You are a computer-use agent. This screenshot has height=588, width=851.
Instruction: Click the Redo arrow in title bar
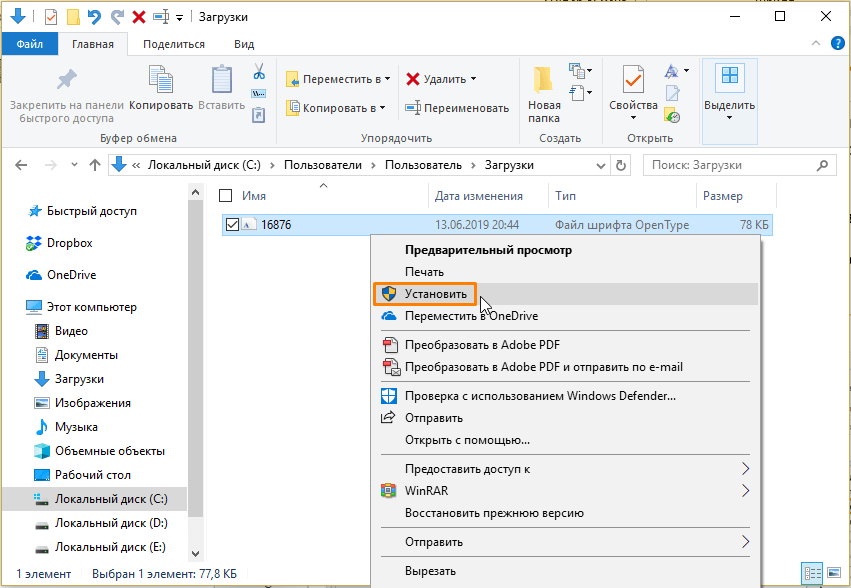pos(117,17)
